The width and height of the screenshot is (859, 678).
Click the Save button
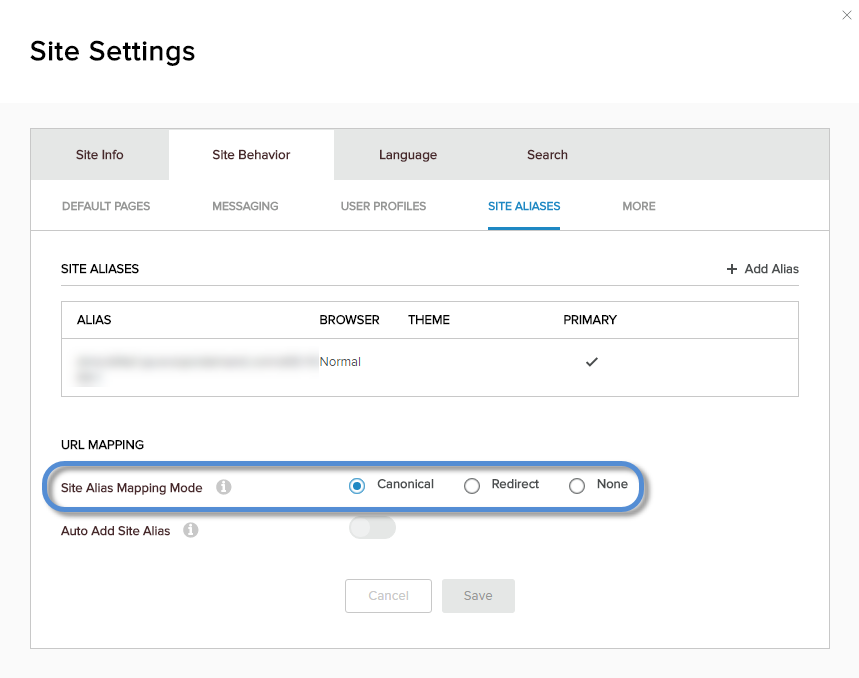pyautogui.click(x=478, y=595)
